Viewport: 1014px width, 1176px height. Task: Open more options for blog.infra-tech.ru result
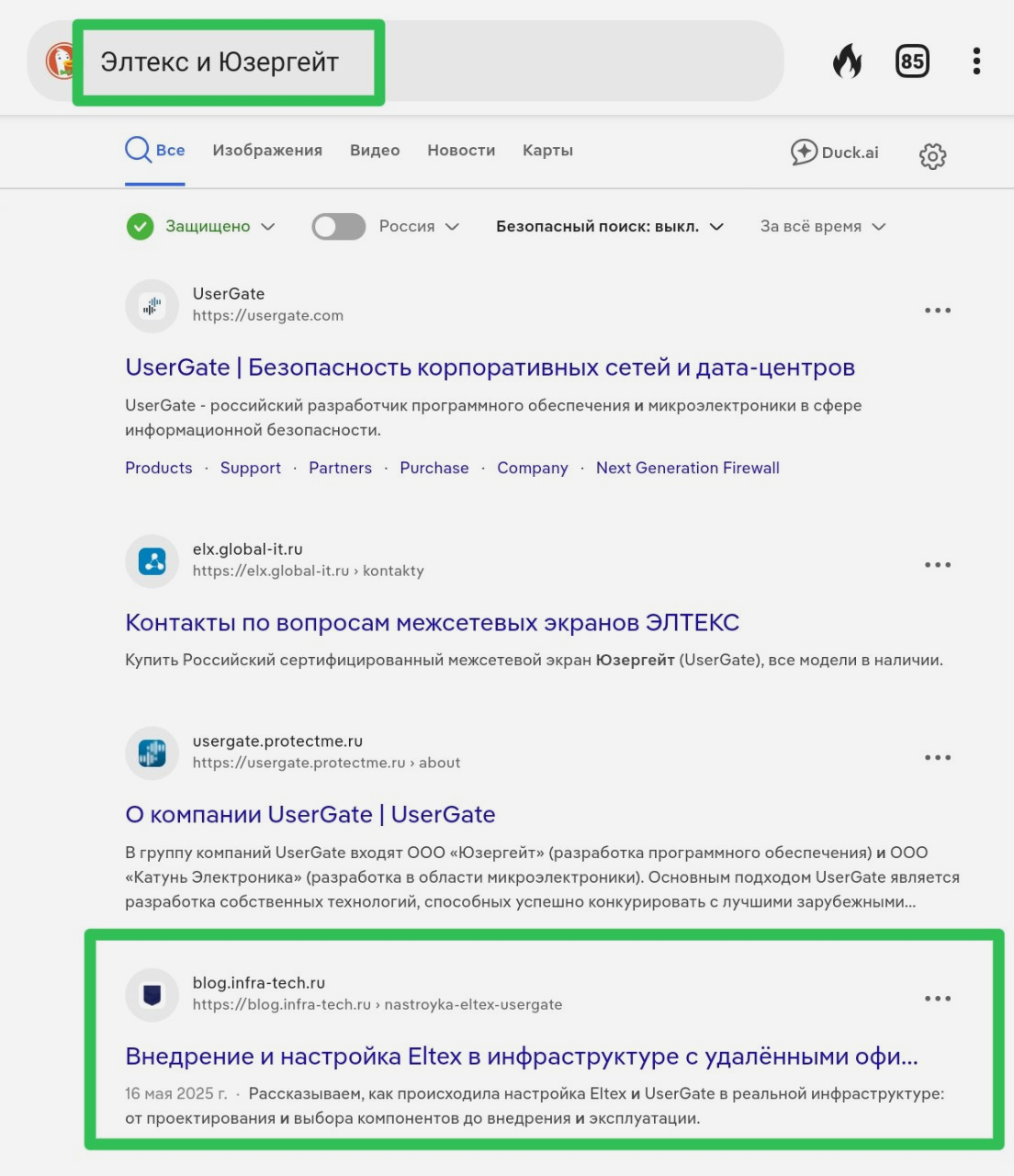coord(937,999)
